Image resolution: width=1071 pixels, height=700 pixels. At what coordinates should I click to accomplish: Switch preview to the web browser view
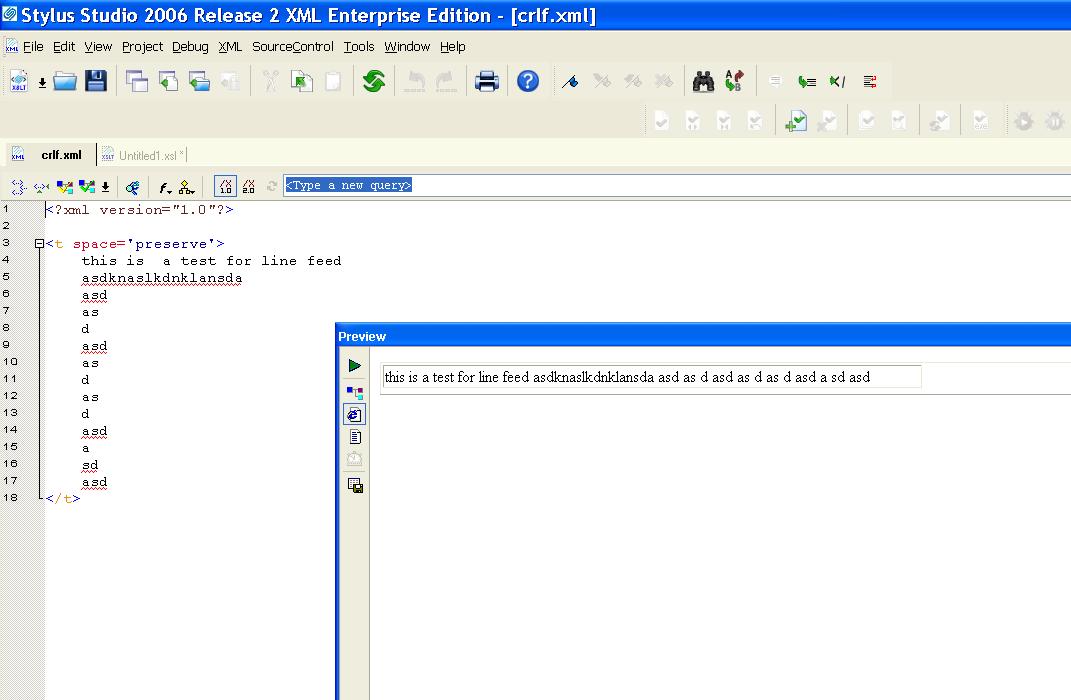click(x=355, y=414)
